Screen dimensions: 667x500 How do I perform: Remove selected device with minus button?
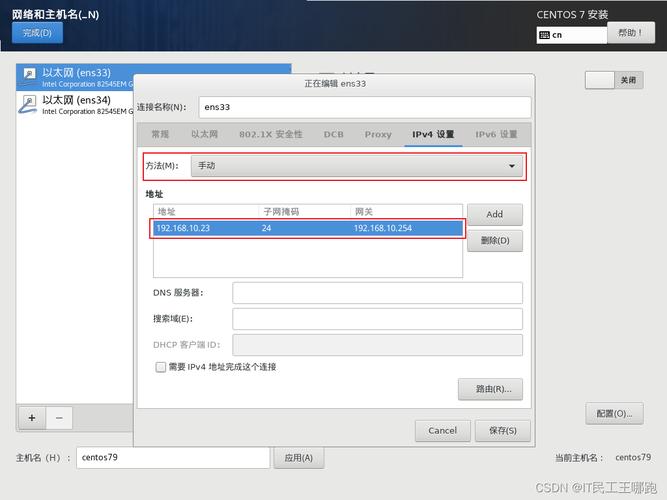[x=59, y=418]
